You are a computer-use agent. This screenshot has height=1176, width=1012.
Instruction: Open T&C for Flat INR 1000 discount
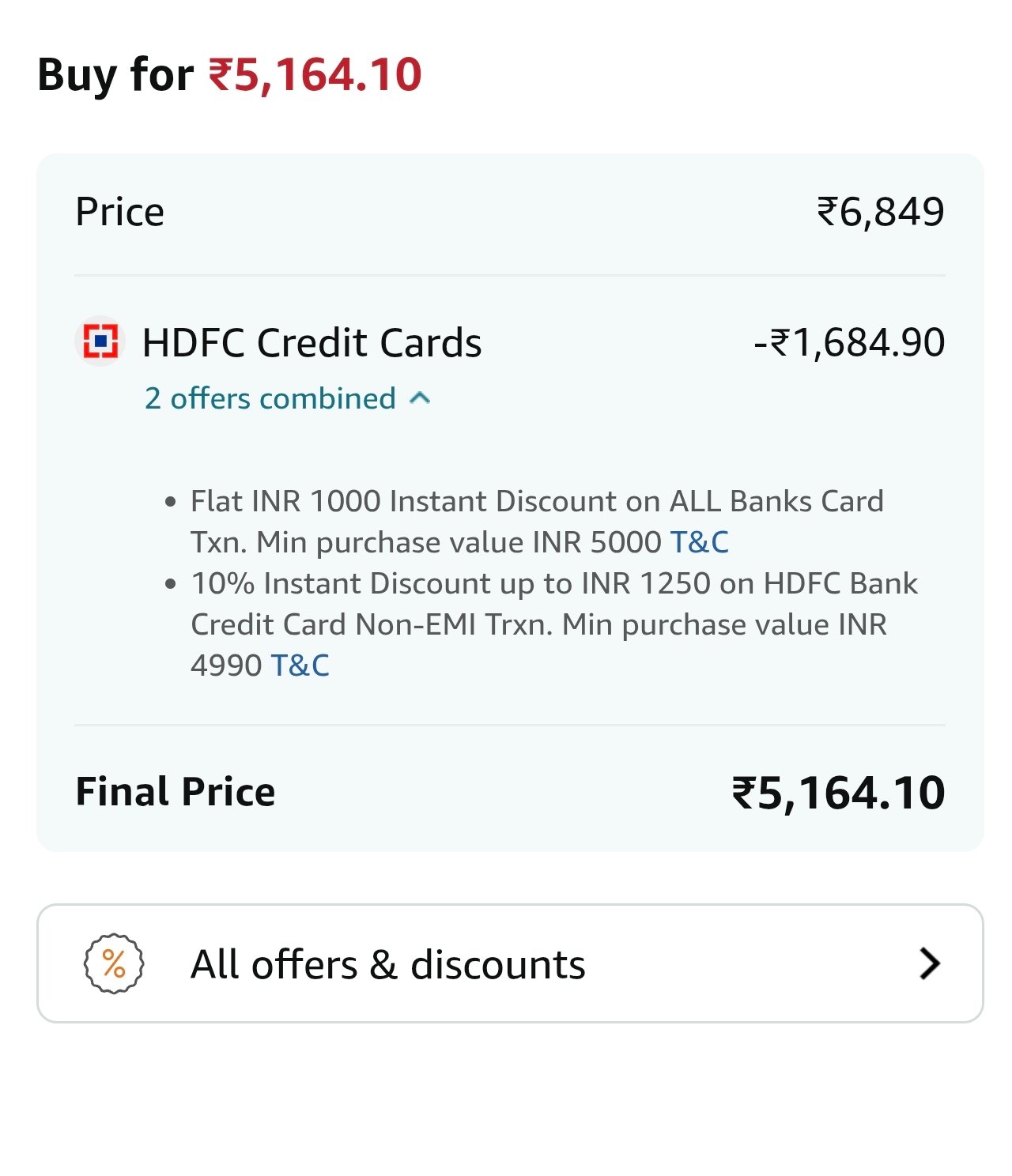[x=699, y=542]
